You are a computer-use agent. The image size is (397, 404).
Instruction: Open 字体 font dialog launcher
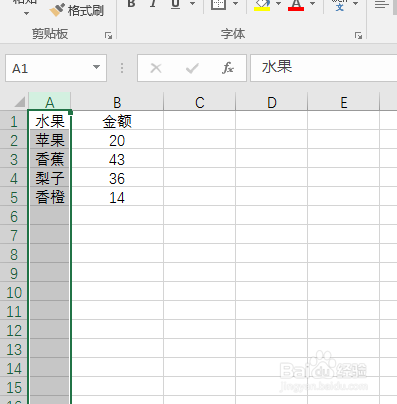(x=358, y=35)
